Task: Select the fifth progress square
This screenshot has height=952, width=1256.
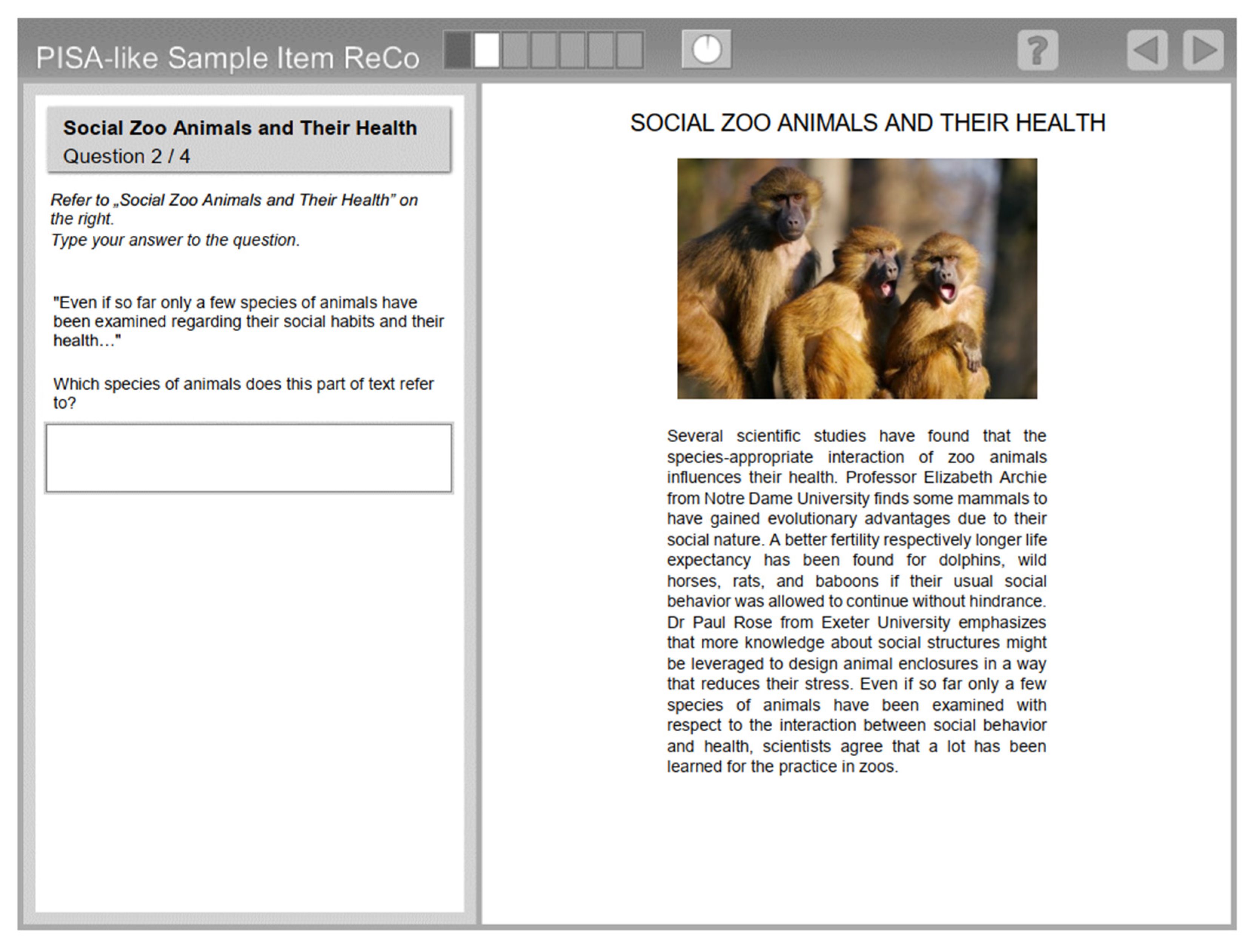Action: tap(572, 50)
